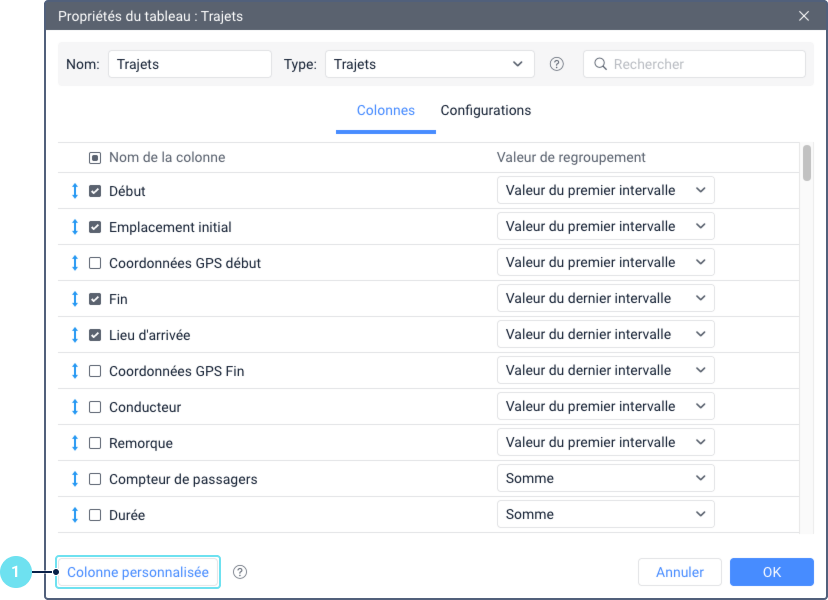The width and height of the screenshot is (828, 600).
Task: Uncheck the Lieu d'arrivée checkbox
Action: tap(95, 335)
